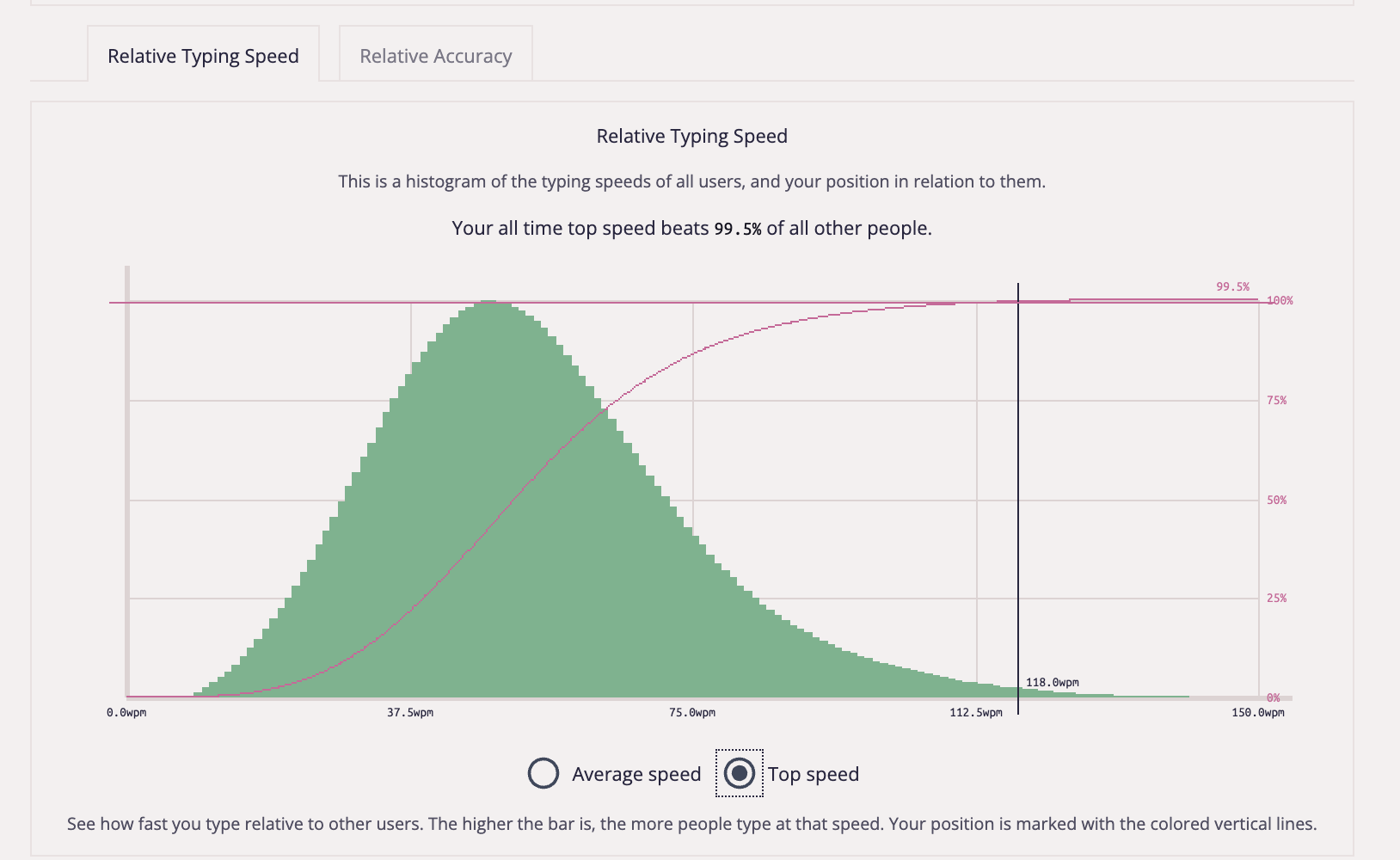Image resolution: width=1400 pixels, height=860 pixels.
Task: Click the 37.5wpm x-axis label
Action: coord(410,713)
